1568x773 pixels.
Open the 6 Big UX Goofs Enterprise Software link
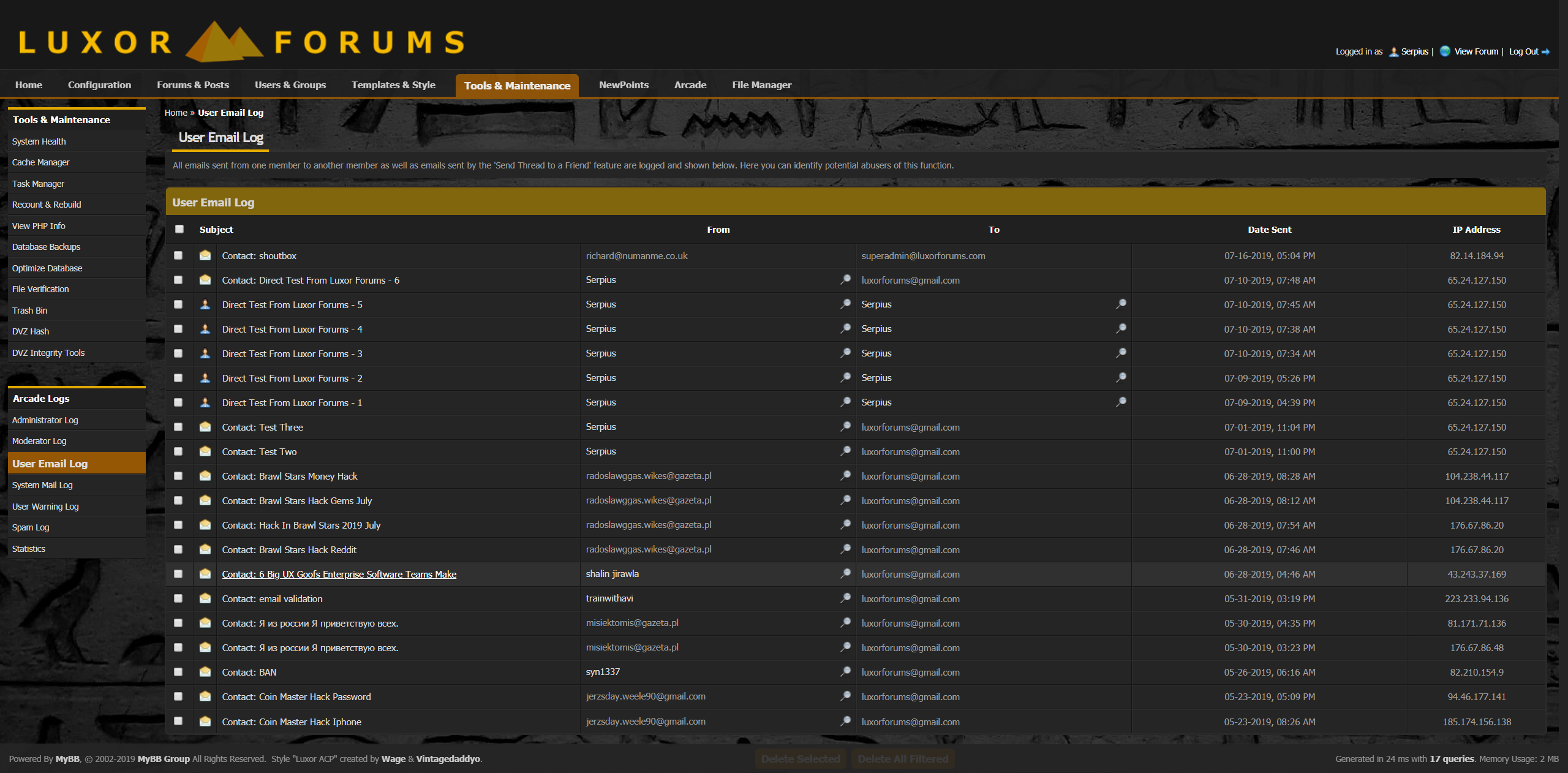coord(339,574)
